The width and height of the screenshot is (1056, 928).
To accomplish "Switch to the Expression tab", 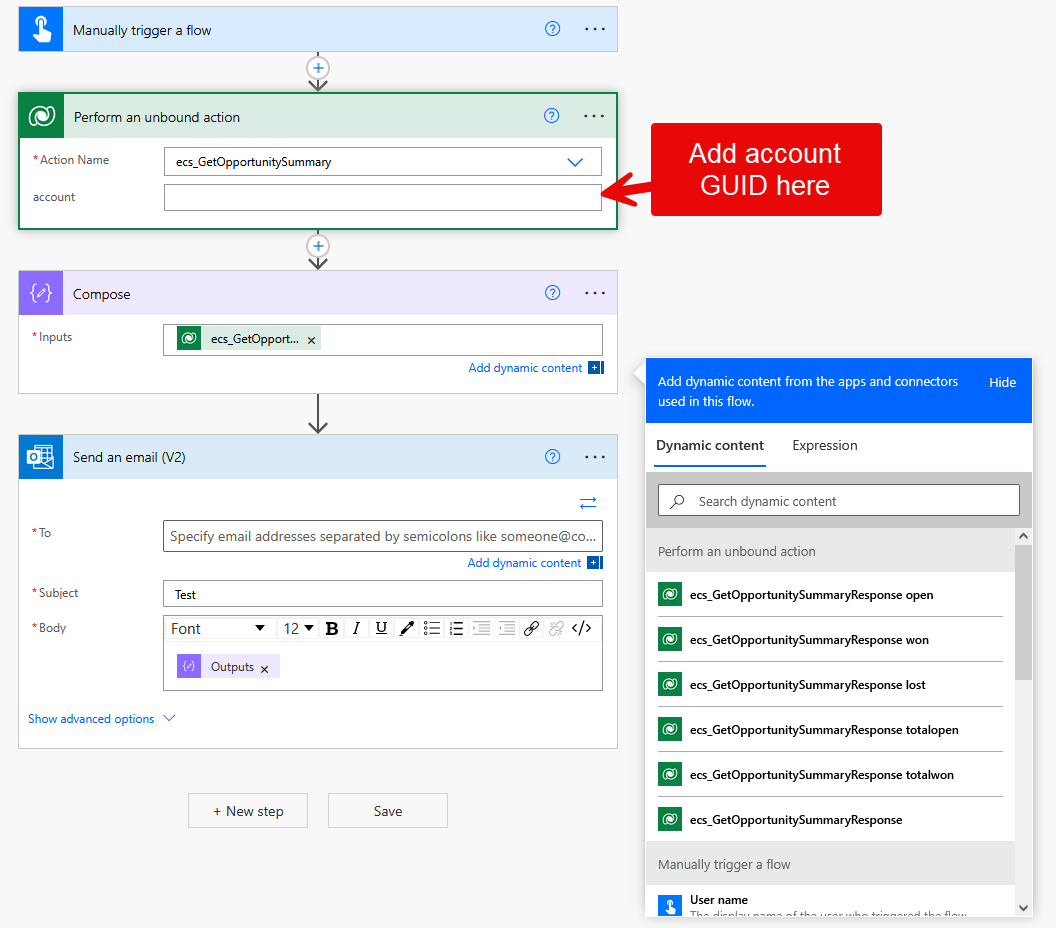I will pyautogui.click(x=824, y=446).
